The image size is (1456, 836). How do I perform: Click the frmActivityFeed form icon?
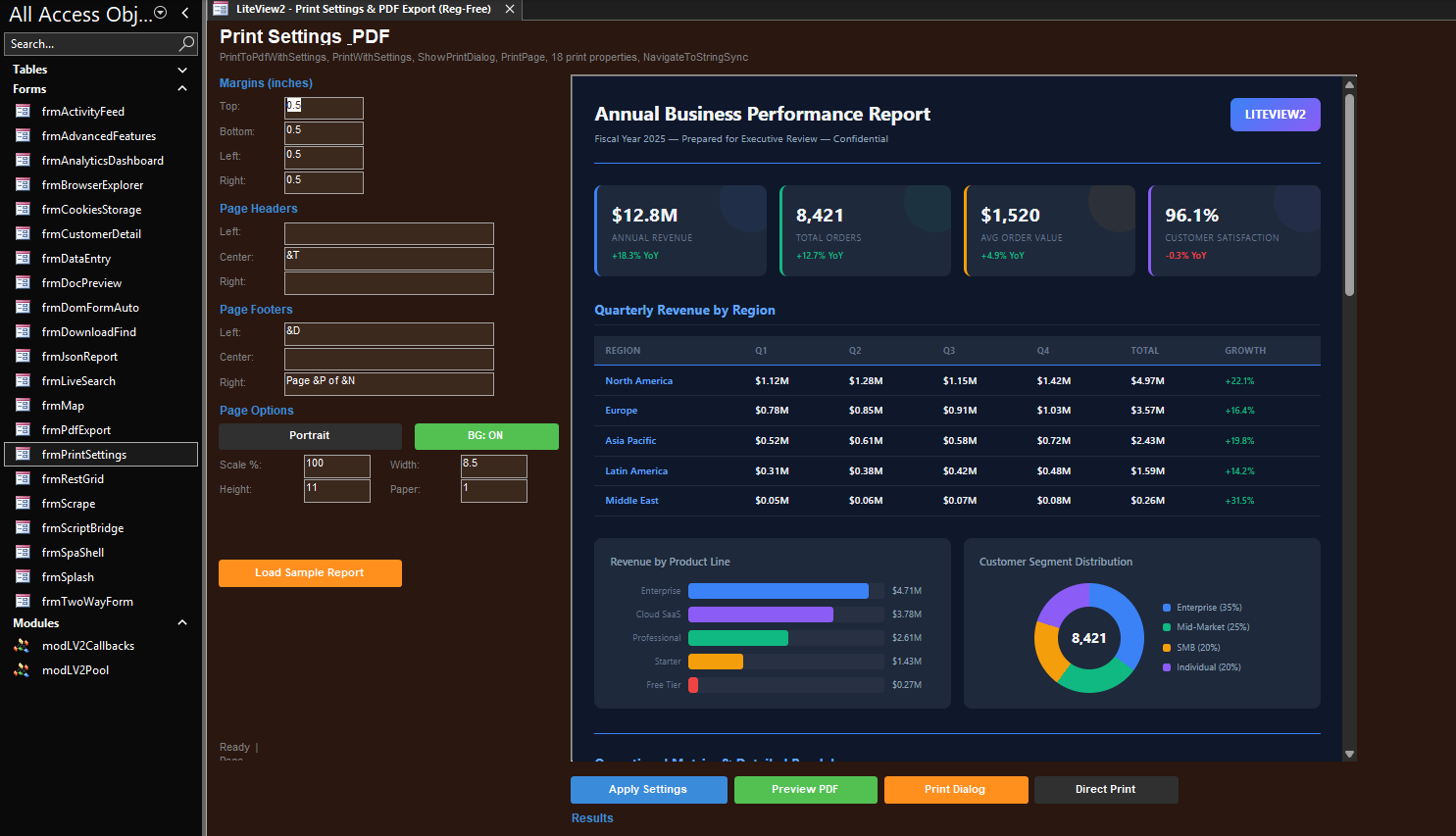tap(23, 111)
